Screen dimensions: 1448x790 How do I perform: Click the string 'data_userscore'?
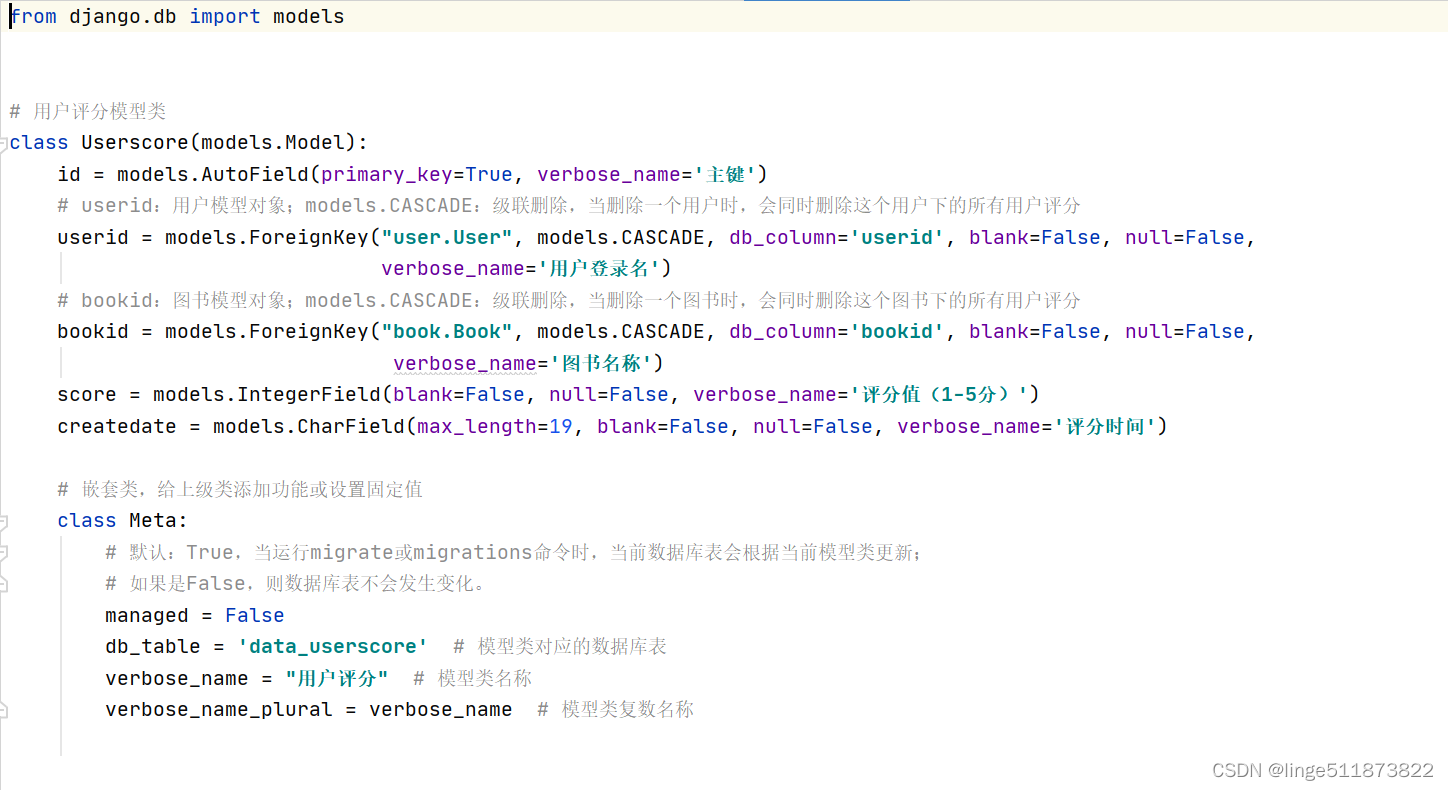[333, 646]
